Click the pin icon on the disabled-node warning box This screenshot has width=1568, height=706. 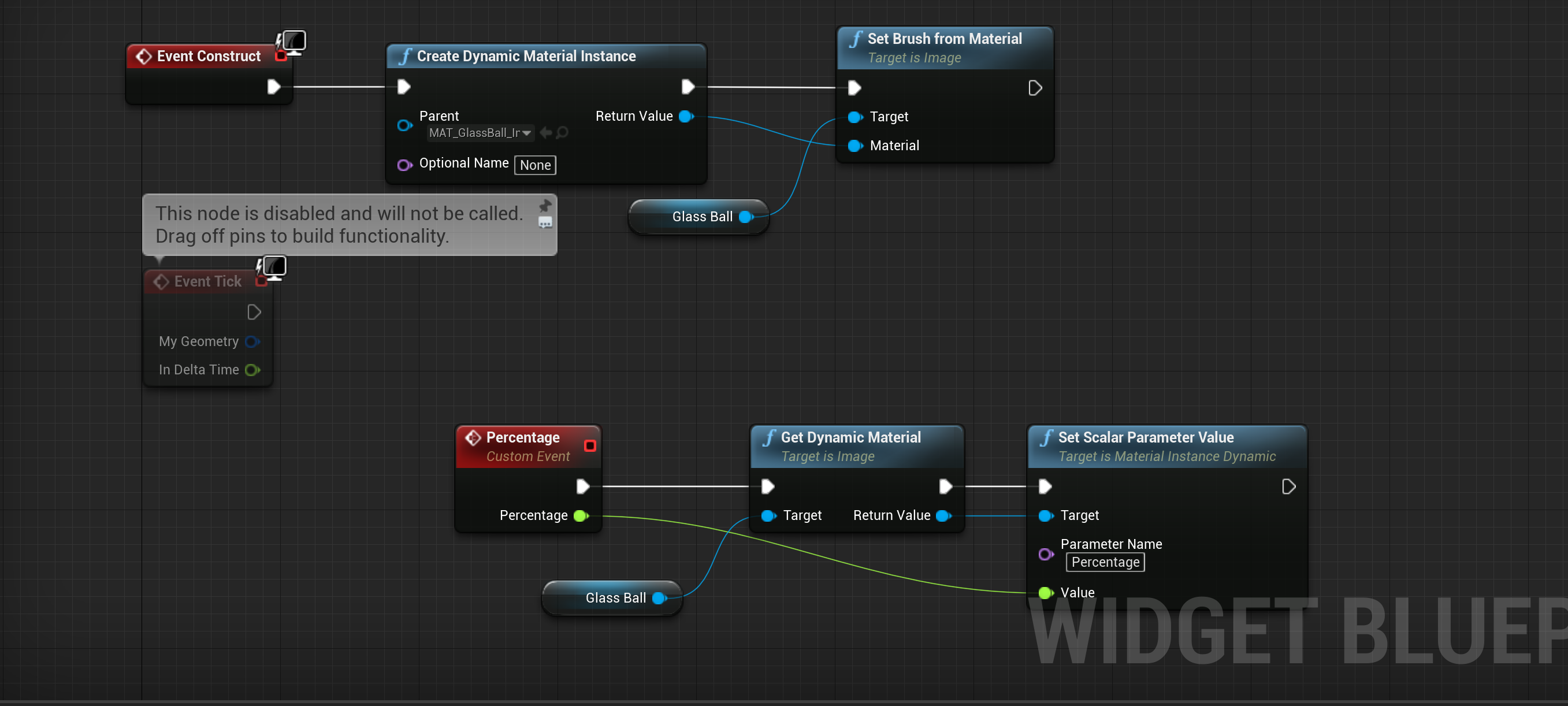[x=545, y=206]
